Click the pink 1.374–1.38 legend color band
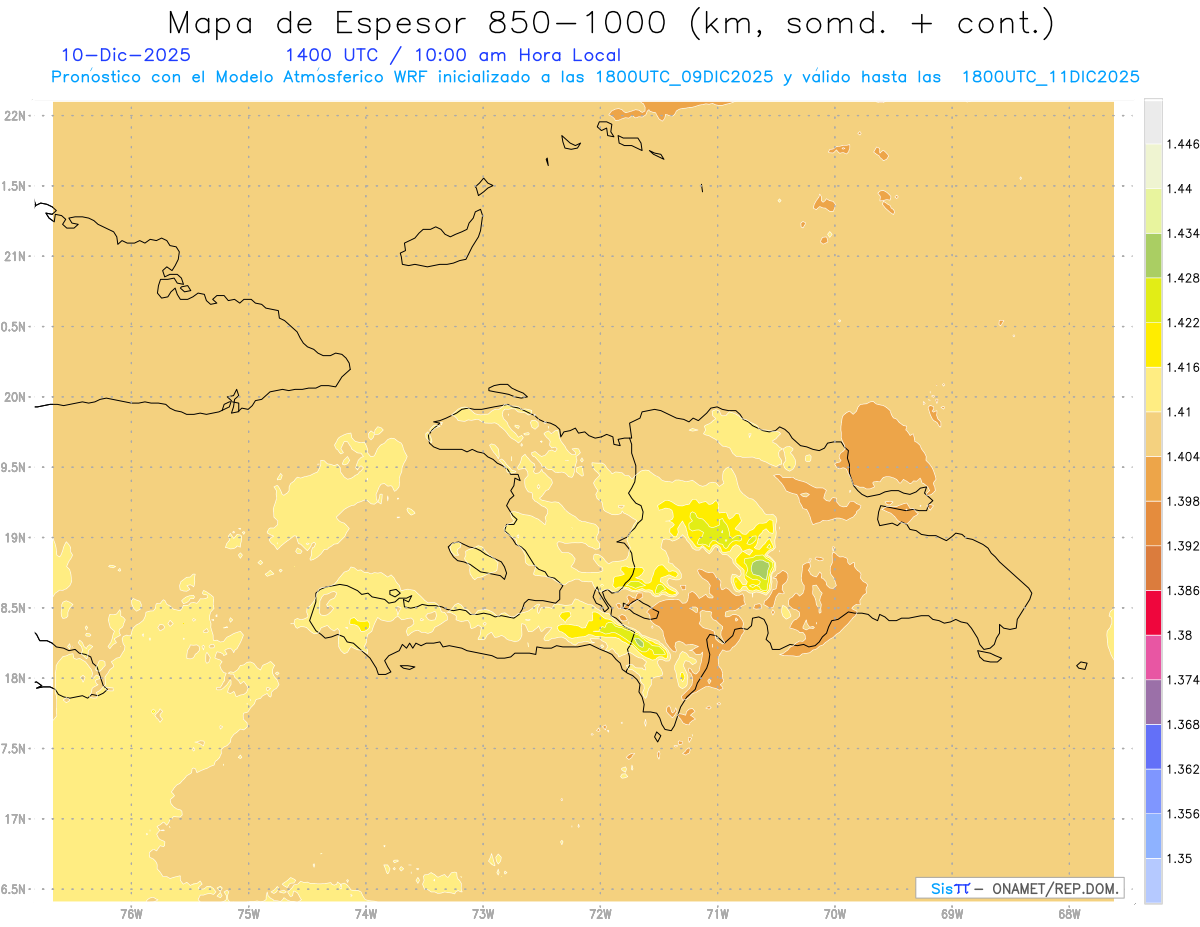Screen dimensions: 1200x927 point(1153,657)
